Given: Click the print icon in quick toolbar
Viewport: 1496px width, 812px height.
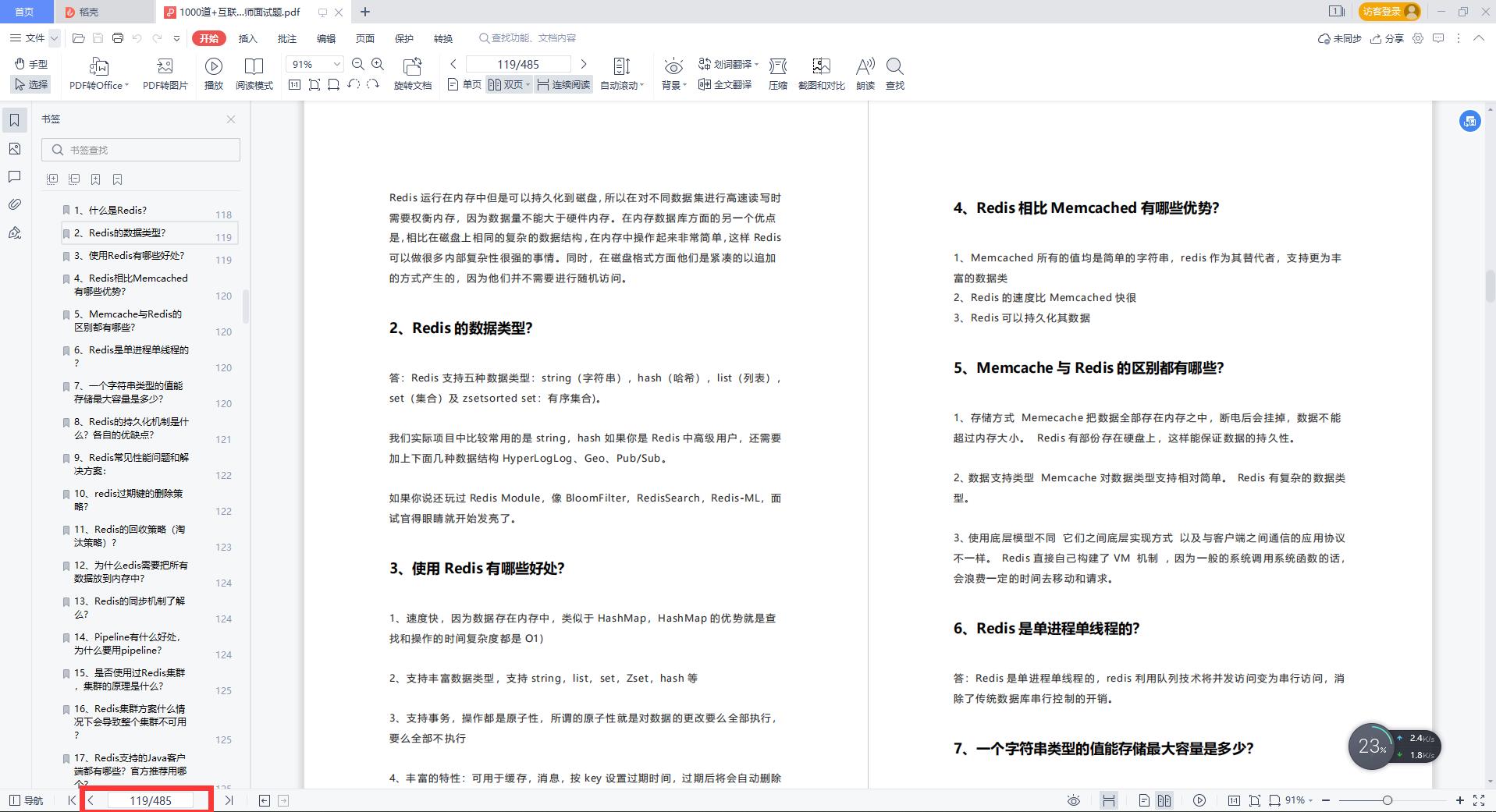Looking at the screenshot, I should (118, 38).
